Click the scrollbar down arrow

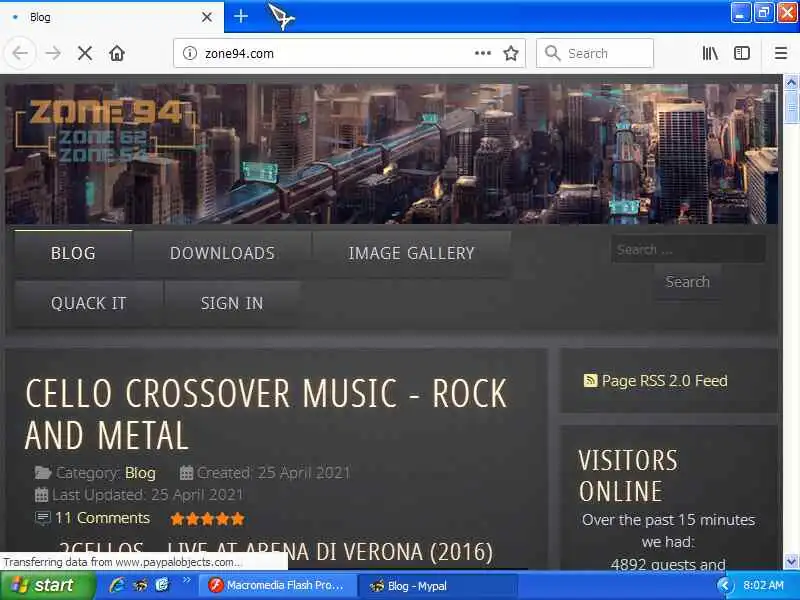tap(791, 562)
